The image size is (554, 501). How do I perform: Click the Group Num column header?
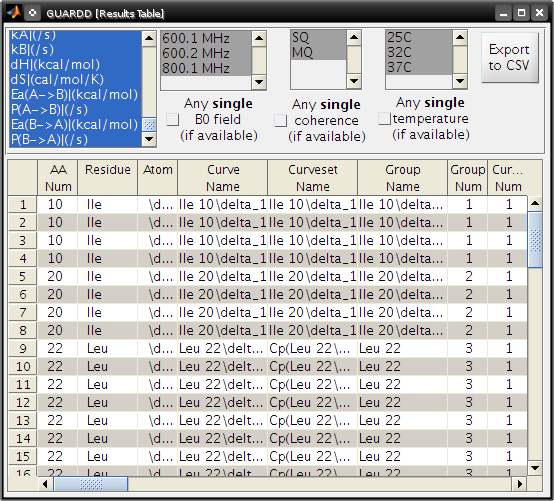(468, 178)
